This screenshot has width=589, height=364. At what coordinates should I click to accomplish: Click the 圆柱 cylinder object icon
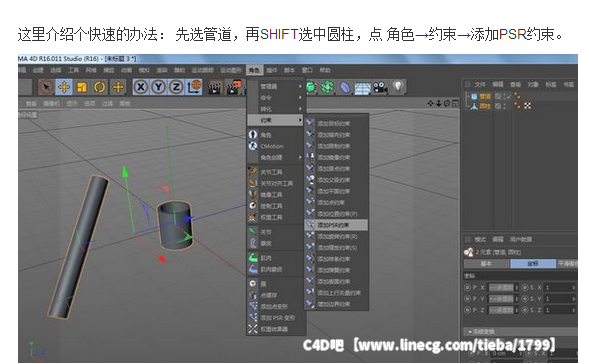coord(474,106)
